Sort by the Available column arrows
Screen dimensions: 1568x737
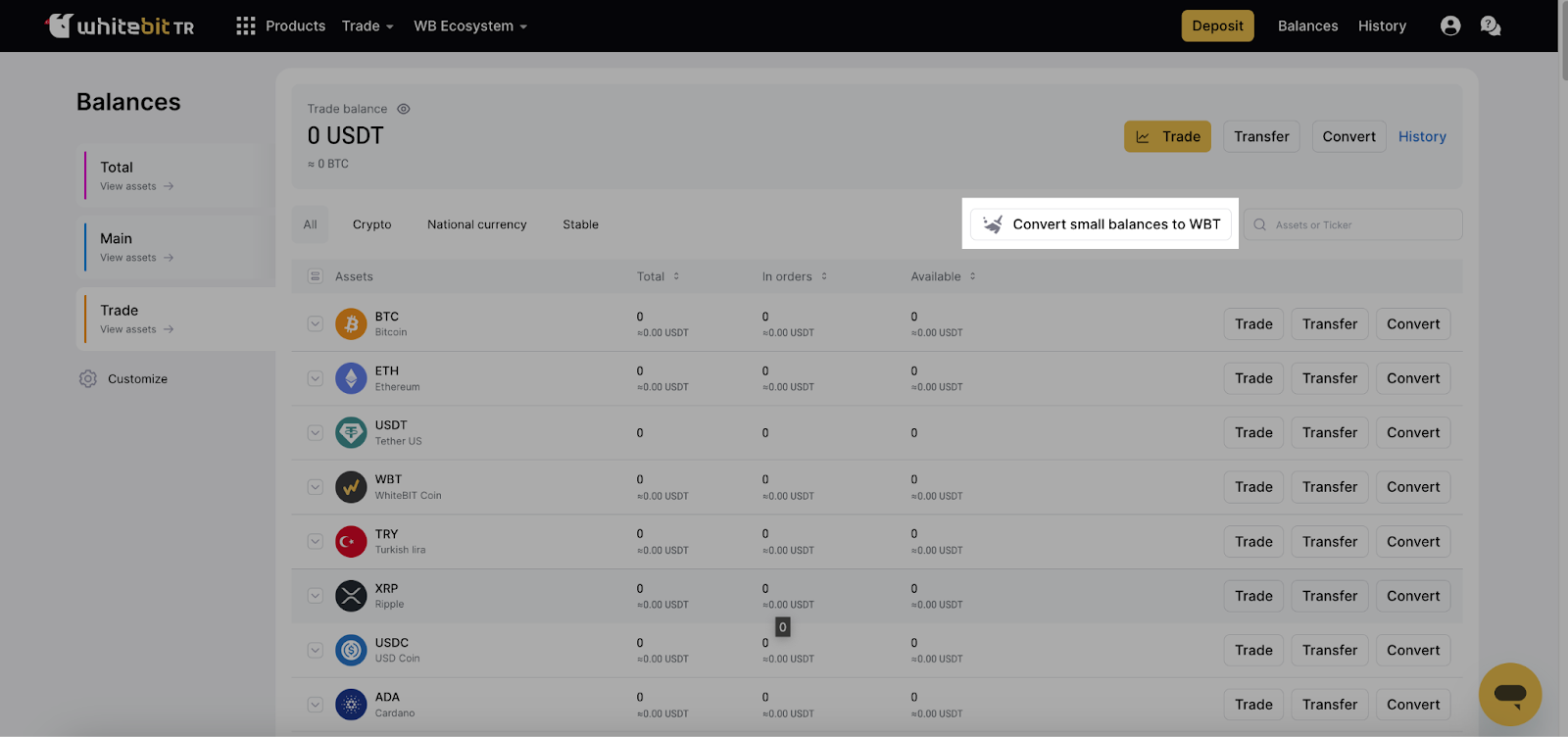[973, 276]
